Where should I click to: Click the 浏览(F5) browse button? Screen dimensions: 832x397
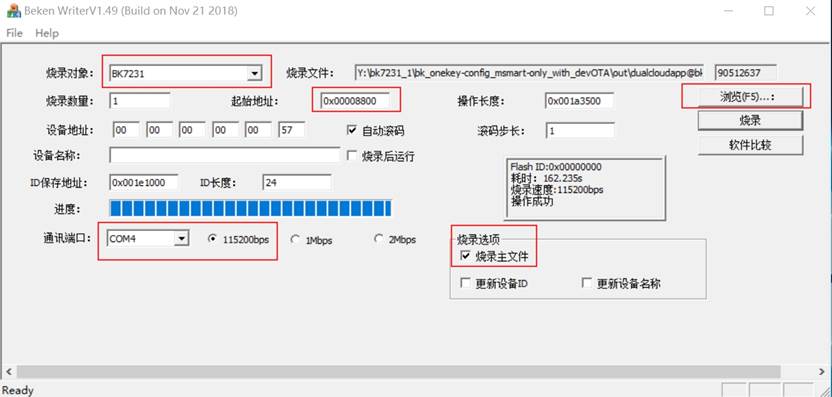[x=747, y=97]
